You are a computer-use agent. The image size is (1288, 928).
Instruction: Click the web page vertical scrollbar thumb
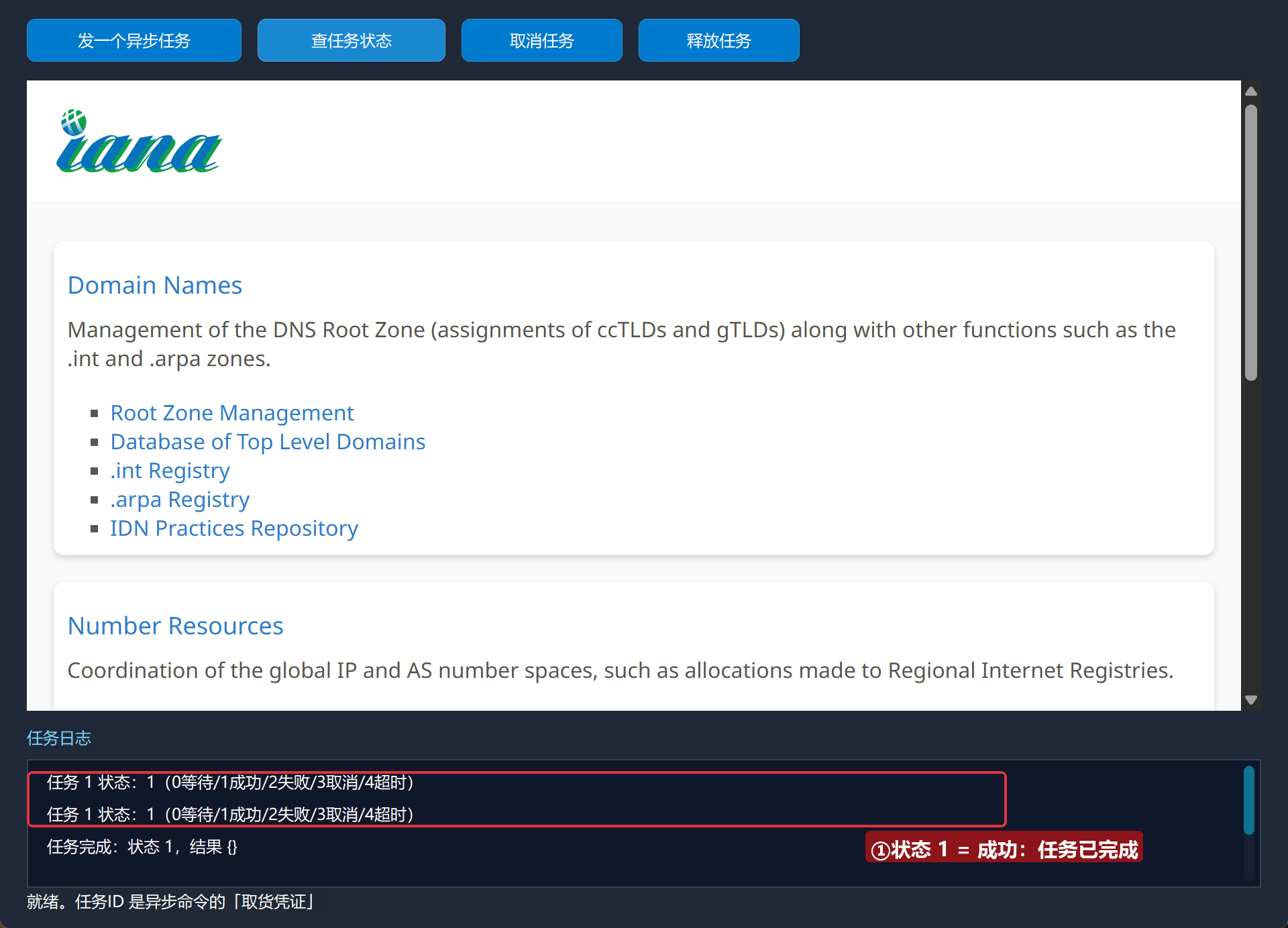click(1251, 242)
